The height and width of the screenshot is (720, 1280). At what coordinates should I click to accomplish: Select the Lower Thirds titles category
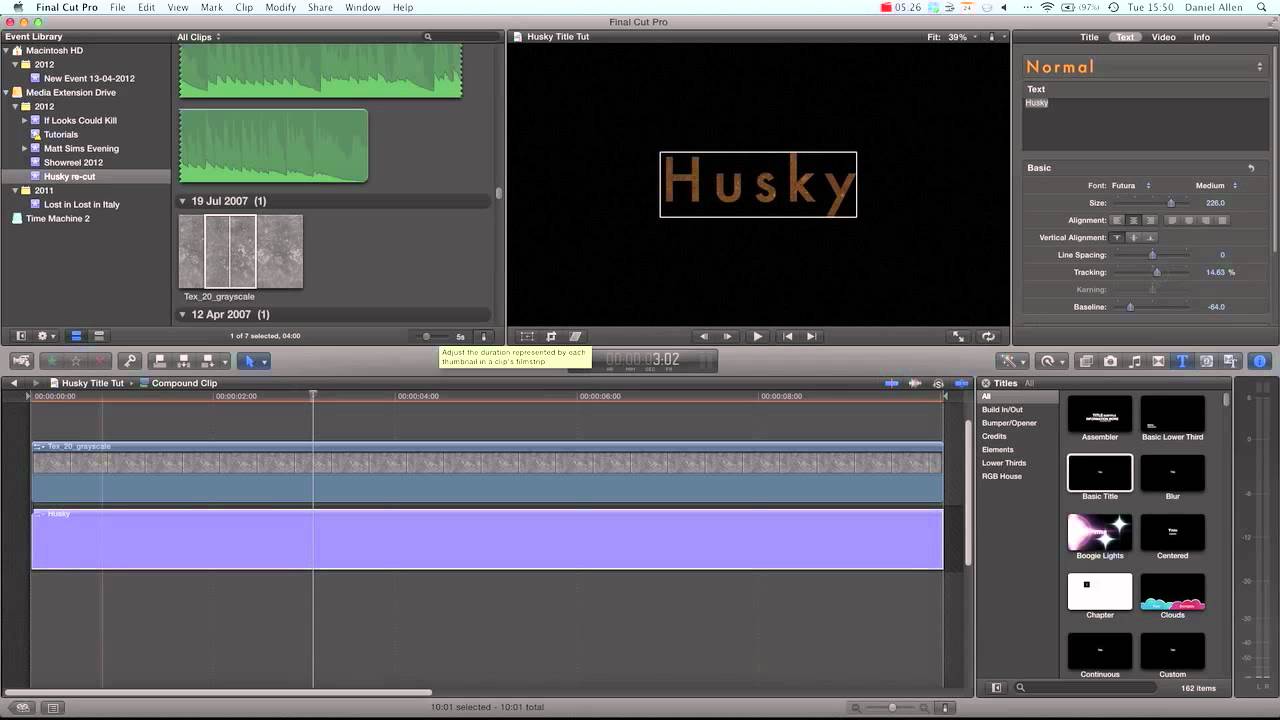[1004, 463]
